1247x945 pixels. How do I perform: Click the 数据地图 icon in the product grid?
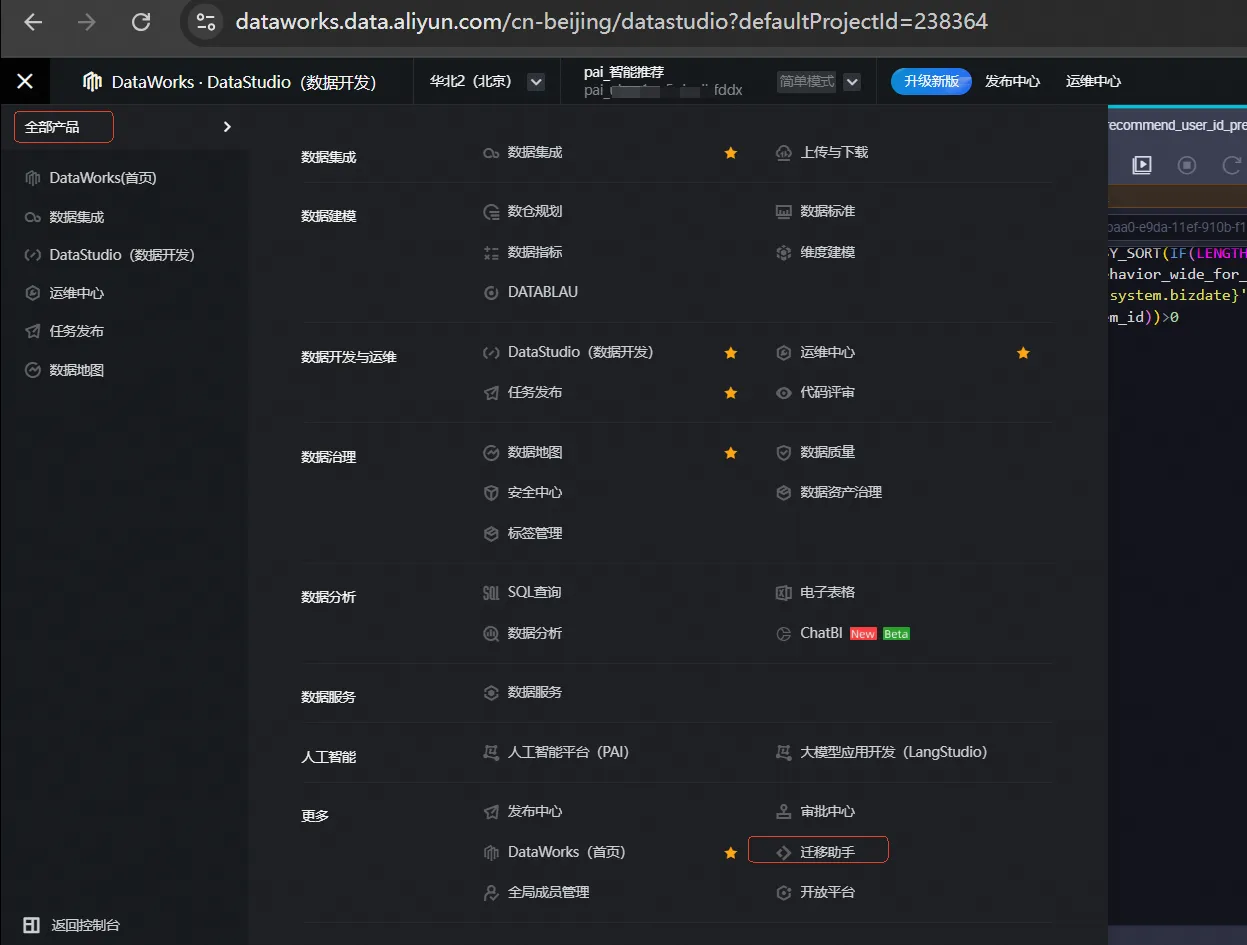click(491, 453)
